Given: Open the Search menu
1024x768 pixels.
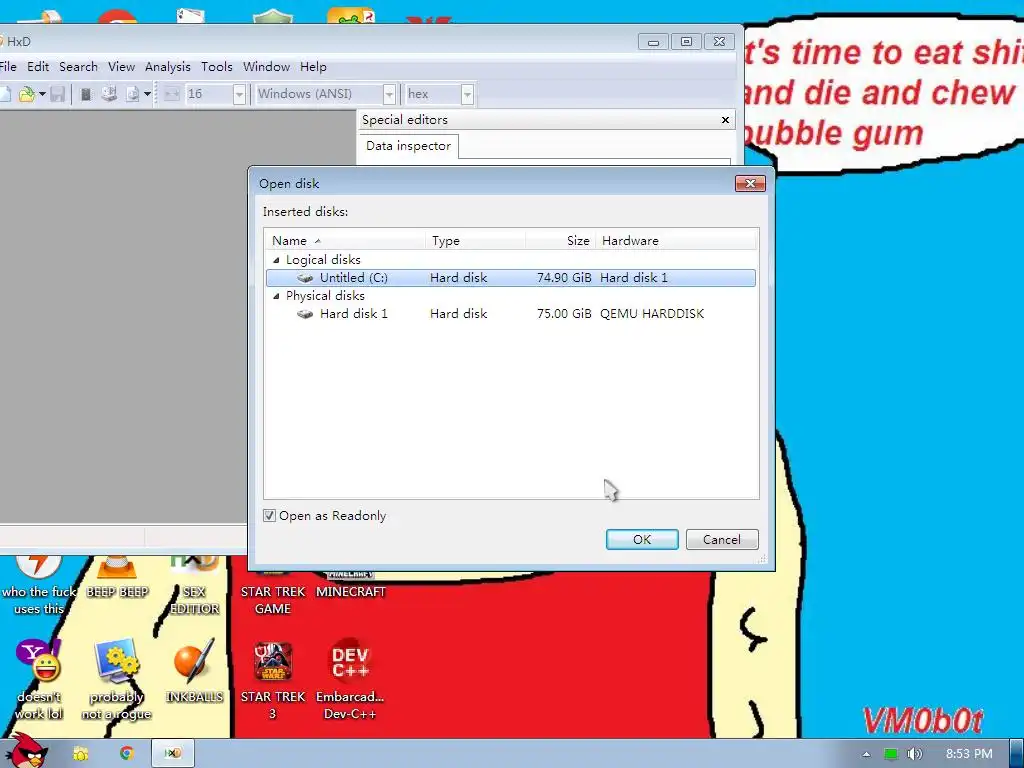Looking at the screenshot, I should pos(78,67).
